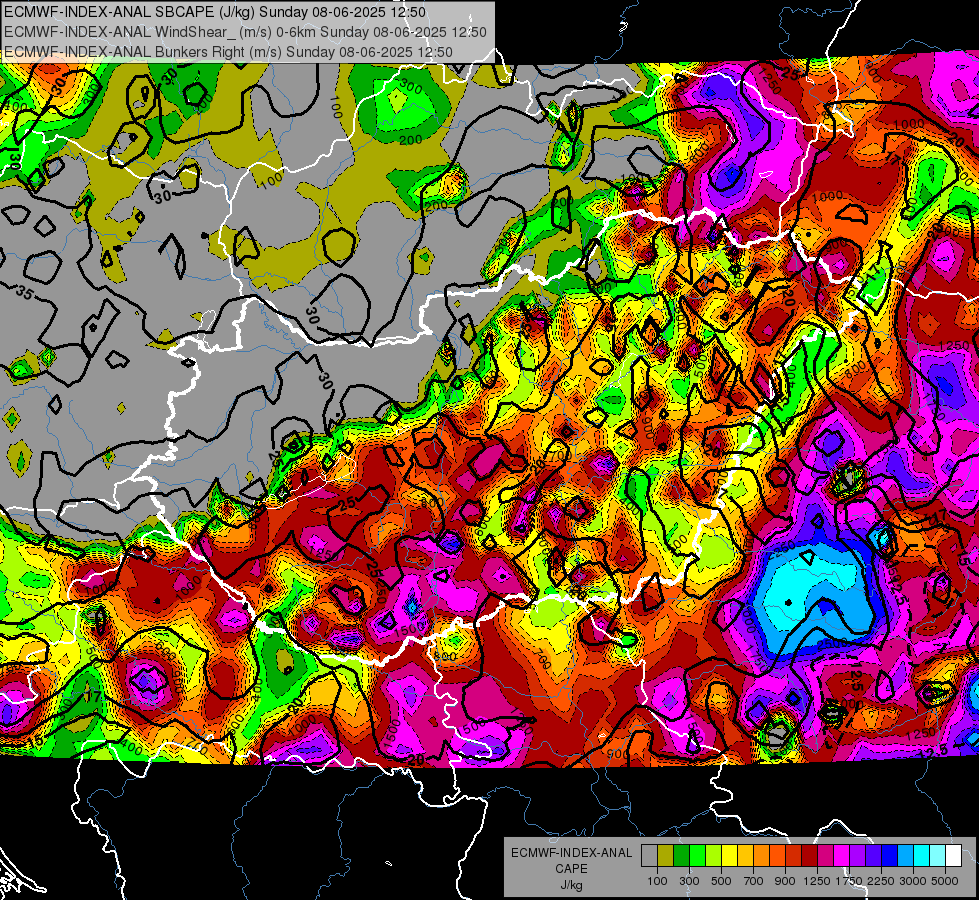This screenshot has height=900, width=979.
Task: Click the 2250 legend tick label
Action: [x=882, y=881]
